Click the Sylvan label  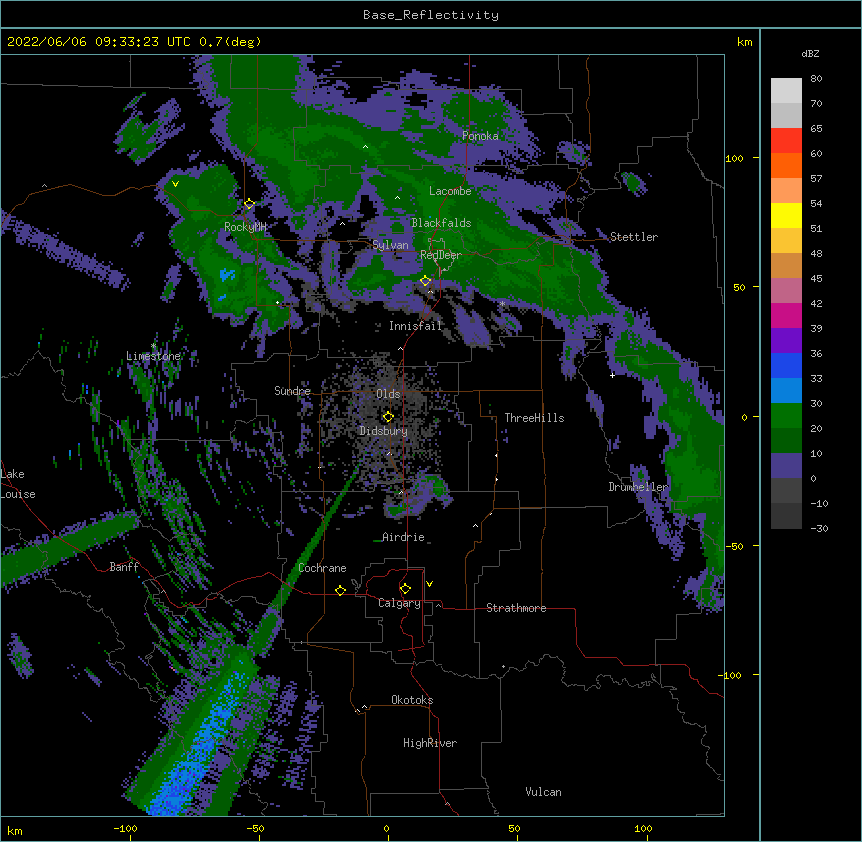coord(390,245)
